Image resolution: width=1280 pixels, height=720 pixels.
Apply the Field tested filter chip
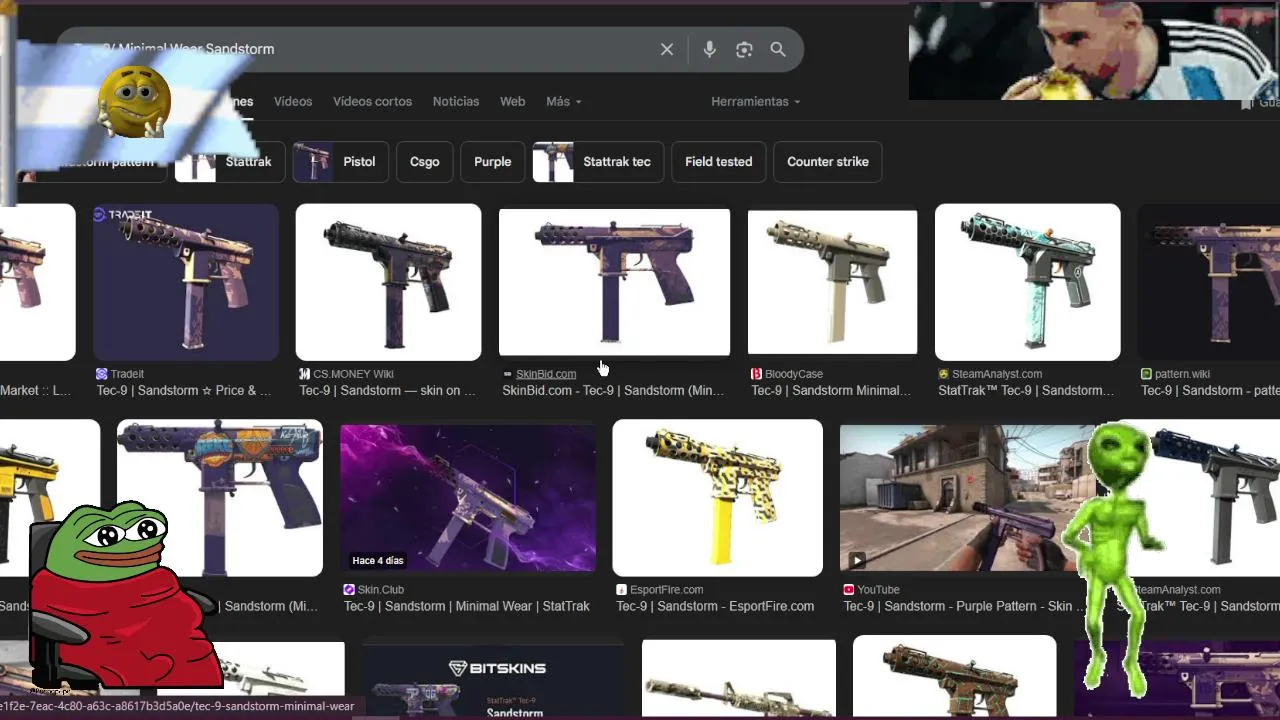[719, 162]
